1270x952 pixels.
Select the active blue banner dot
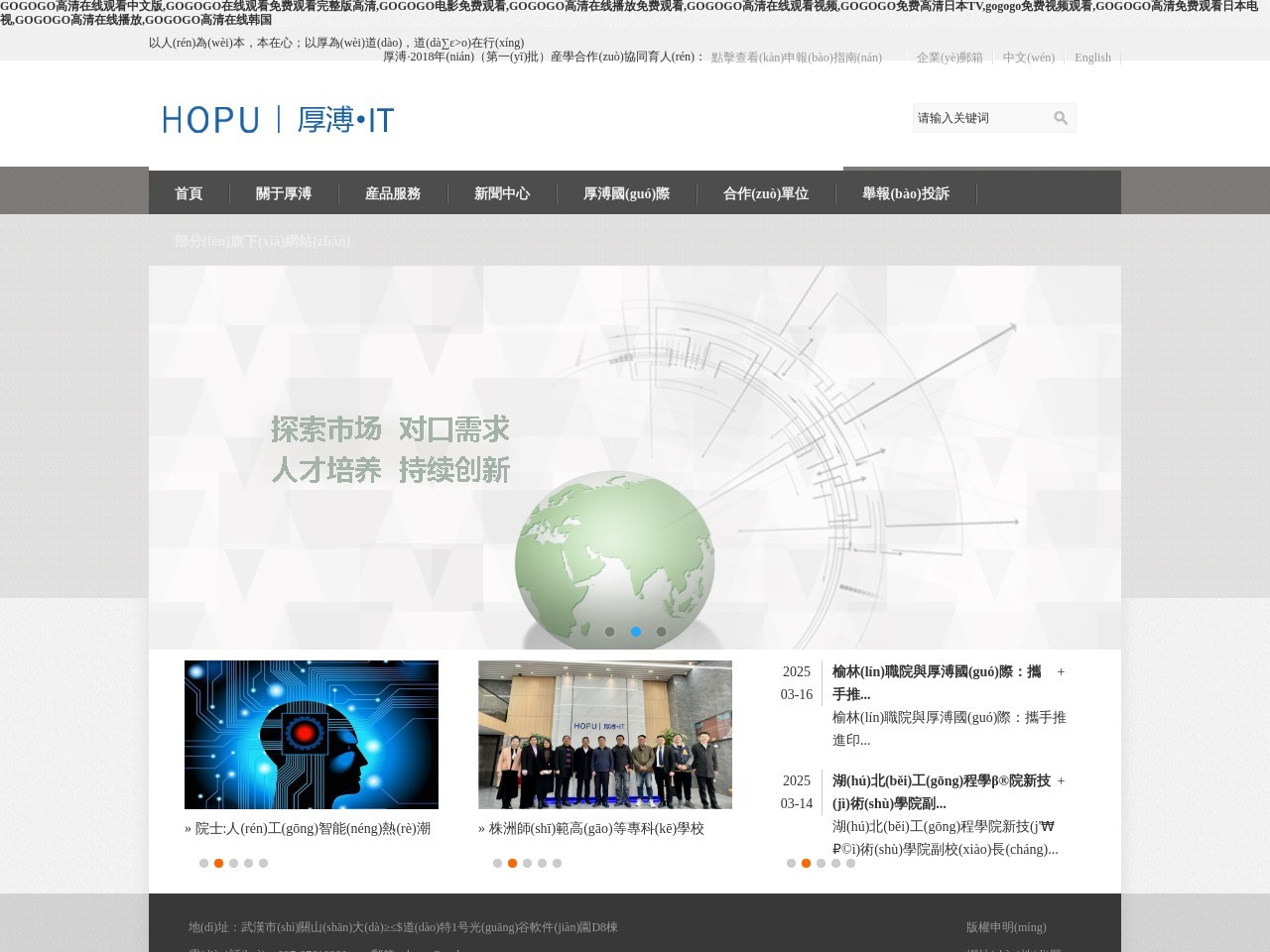[x=636, y=632]
